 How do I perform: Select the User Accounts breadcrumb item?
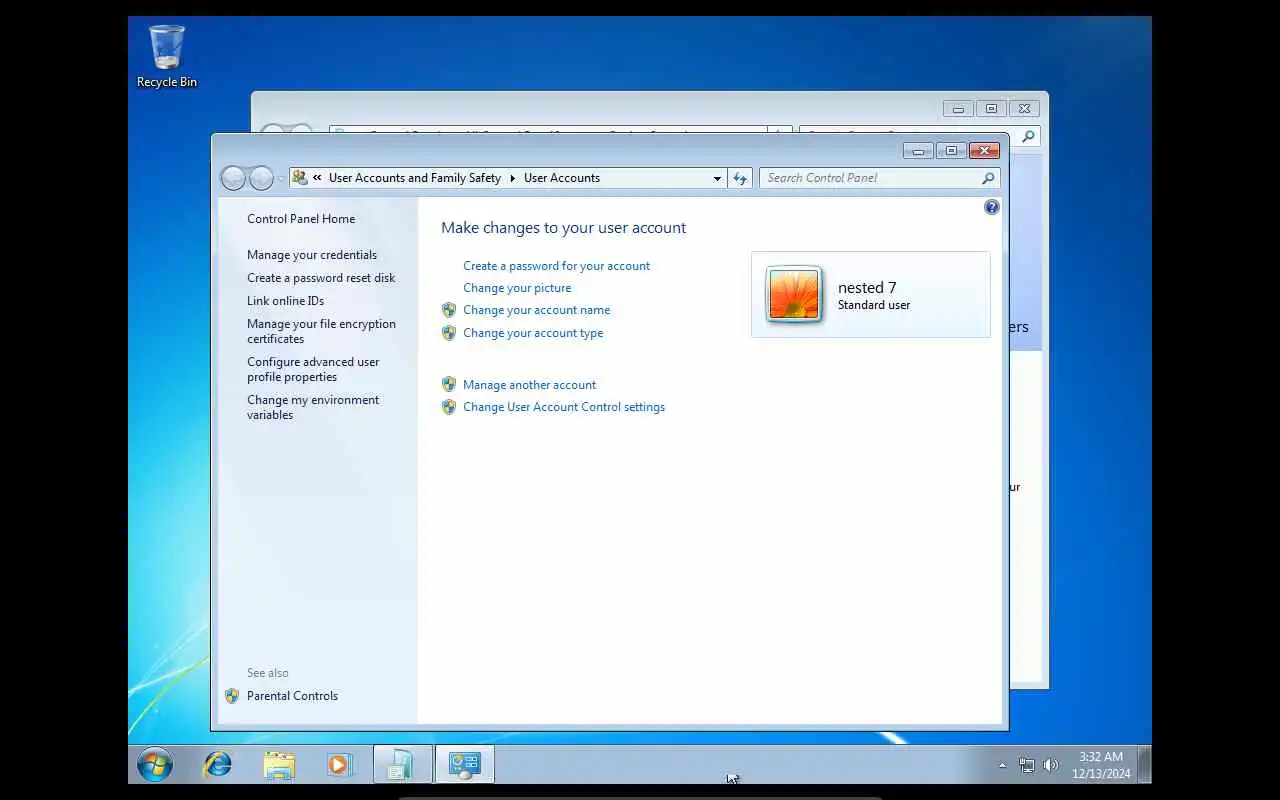tap(562, 178)
